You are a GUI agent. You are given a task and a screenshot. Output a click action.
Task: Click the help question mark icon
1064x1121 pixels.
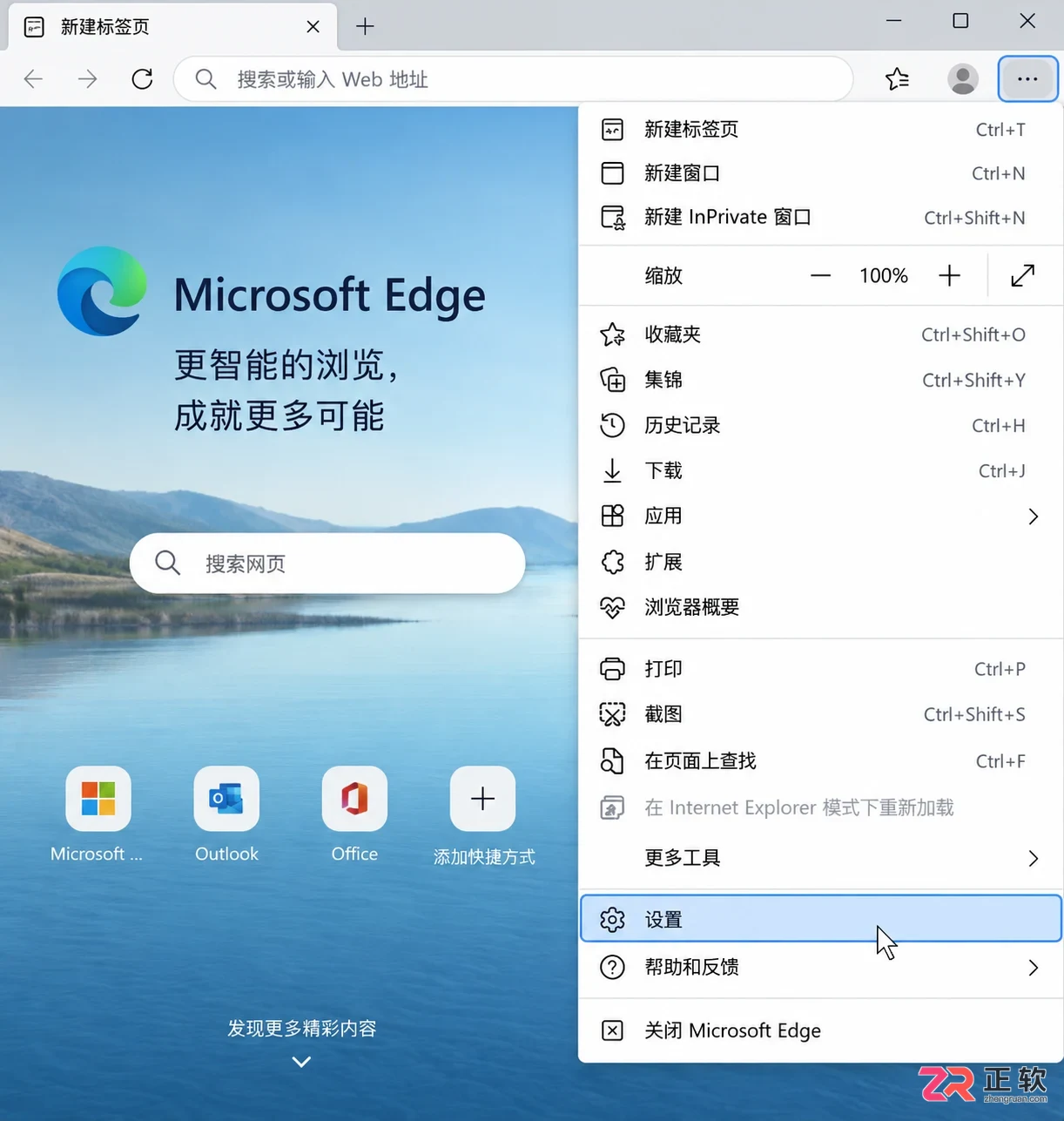(612, 967)
